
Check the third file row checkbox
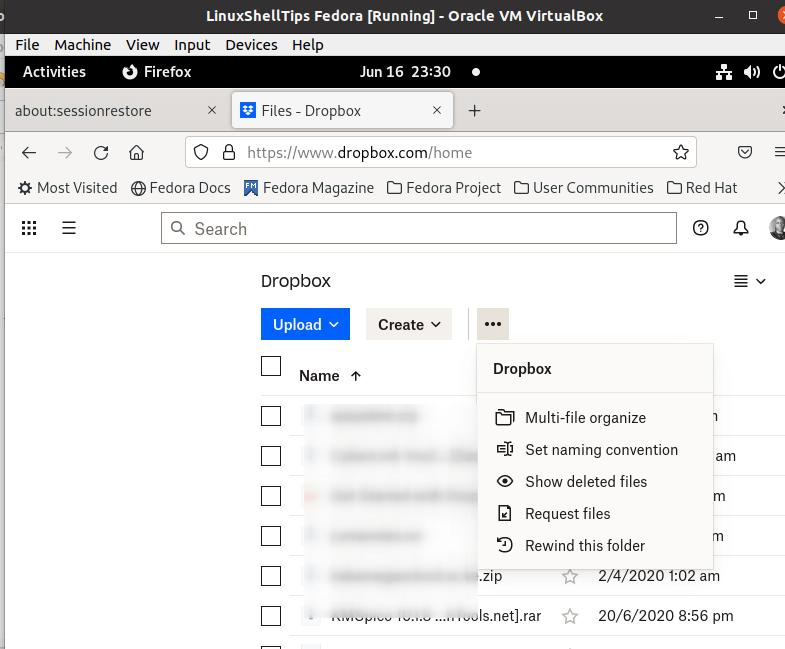(271, 496)
